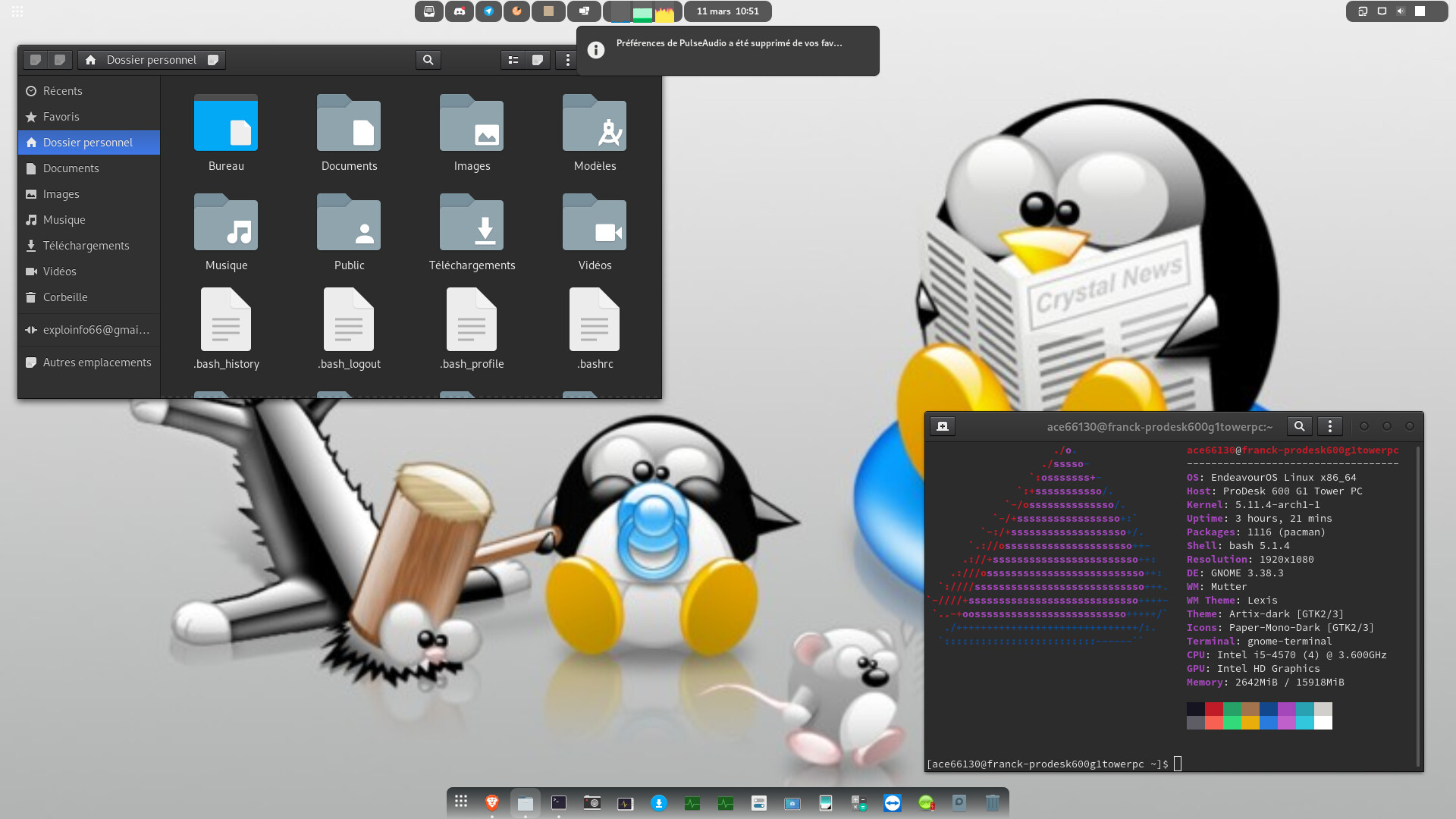This screenshot has width=1456, height=819.
Task: Select Documents in the sidebar
Action: coord(89,168)
